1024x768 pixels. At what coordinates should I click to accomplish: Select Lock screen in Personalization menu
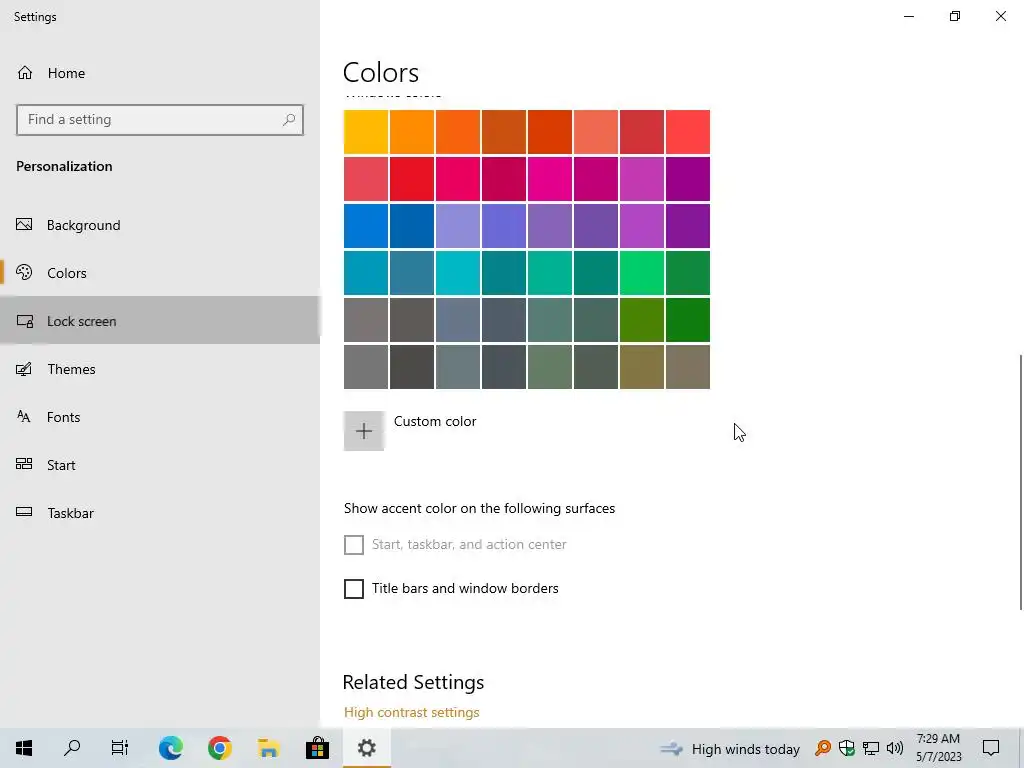coord(160,321)
